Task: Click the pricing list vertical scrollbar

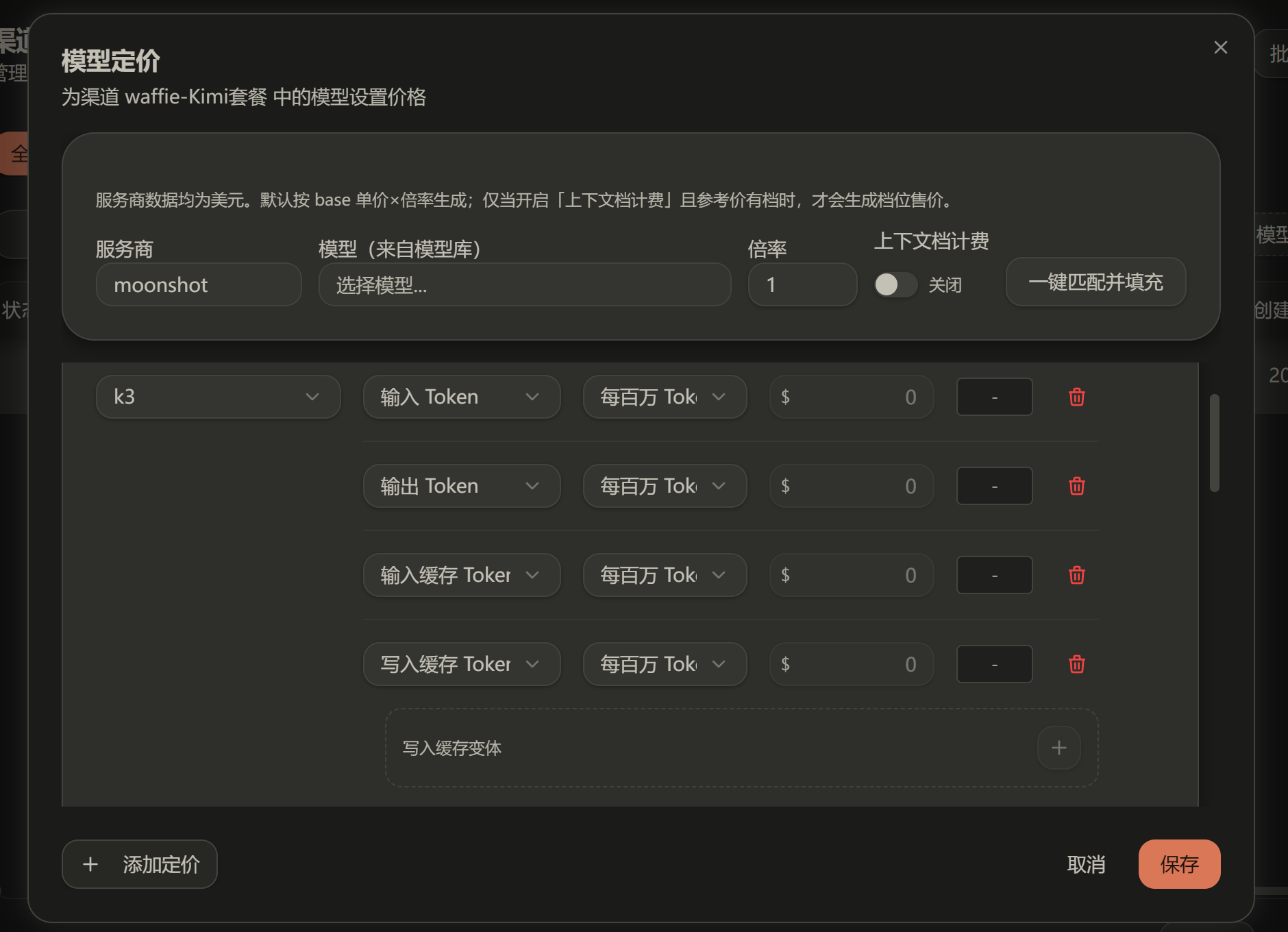Action: tap(1214, 443)
